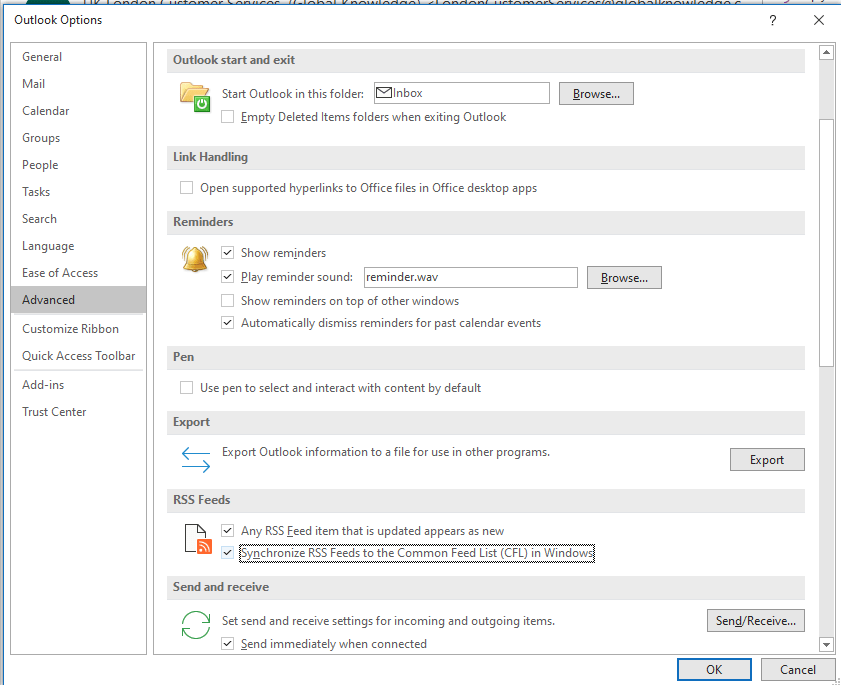841x685 pixels.
Task: Click the folder icon under Outlook start and exit
Action: [x=194, y=96]
